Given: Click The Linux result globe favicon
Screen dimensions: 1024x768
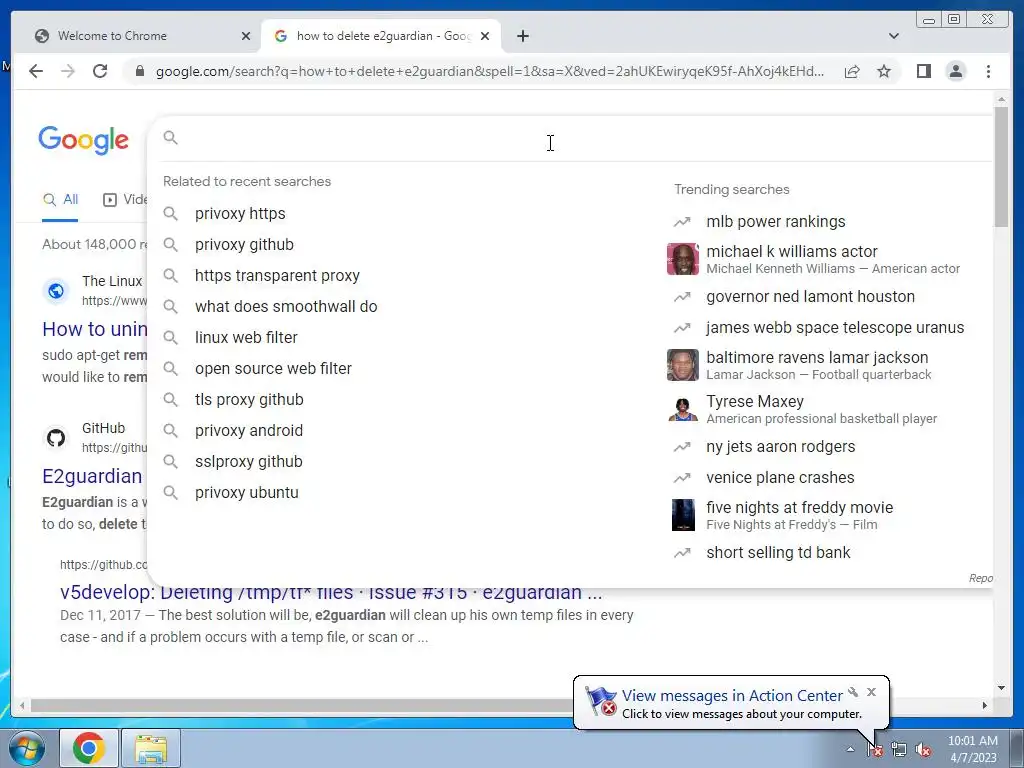Looking at the screenshot, I should click(56, 291).
